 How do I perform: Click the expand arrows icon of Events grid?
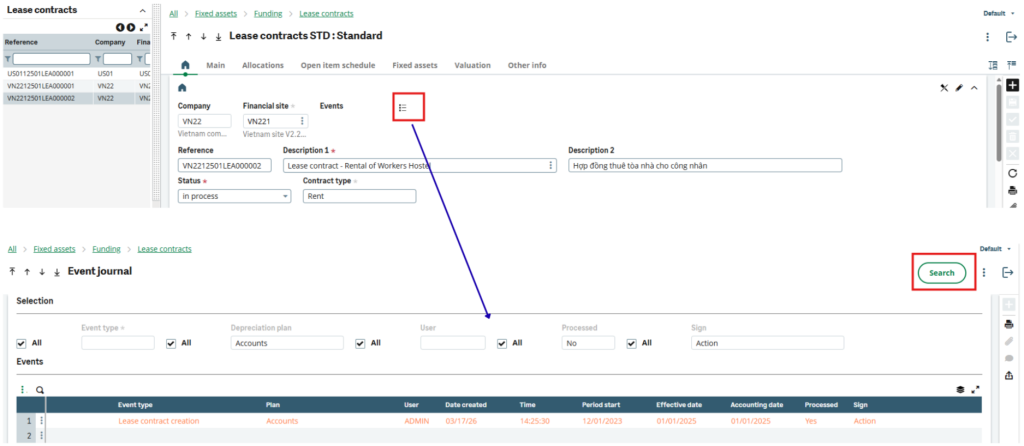click(975, 390)
